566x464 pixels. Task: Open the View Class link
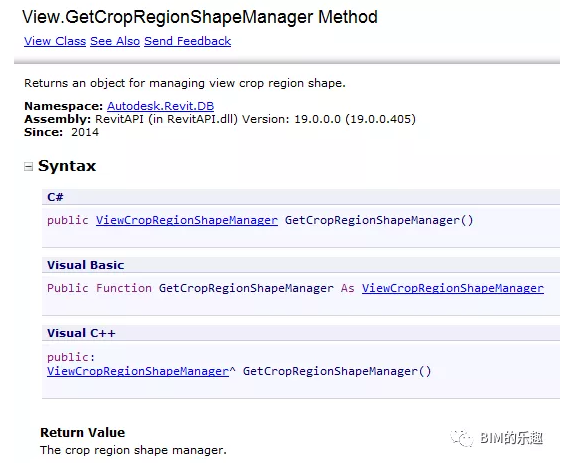coord(55,41)
